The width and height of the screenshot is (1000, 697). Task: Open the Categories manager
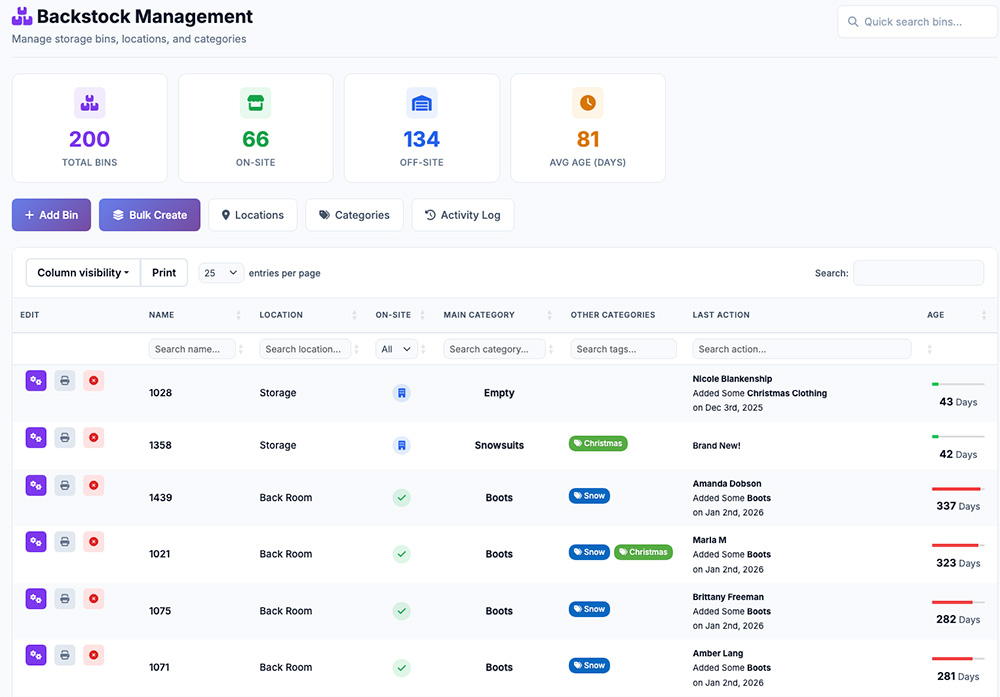(354, 214)
